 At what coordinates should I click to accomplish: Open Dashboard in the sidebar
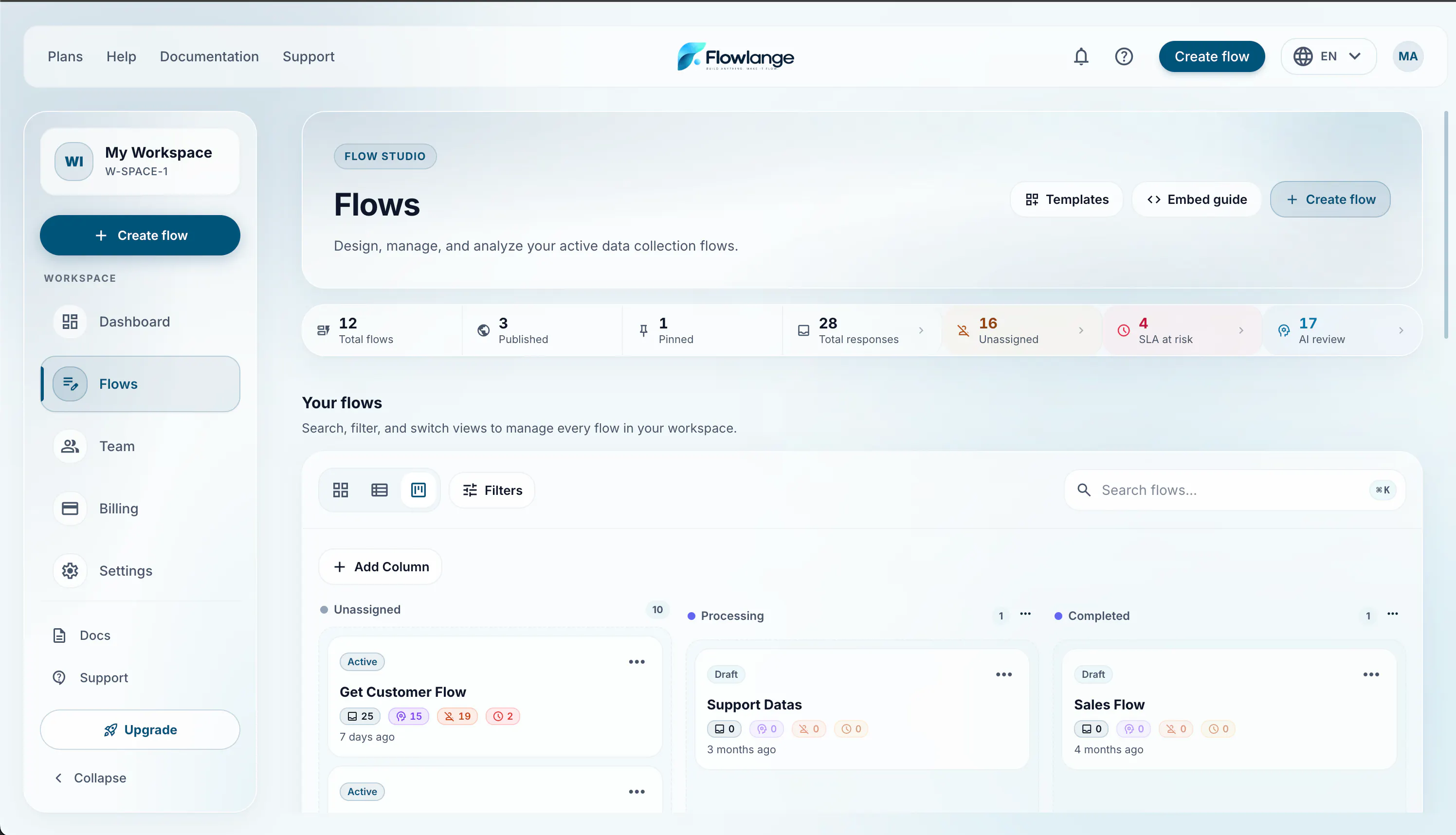pos(140,321)
